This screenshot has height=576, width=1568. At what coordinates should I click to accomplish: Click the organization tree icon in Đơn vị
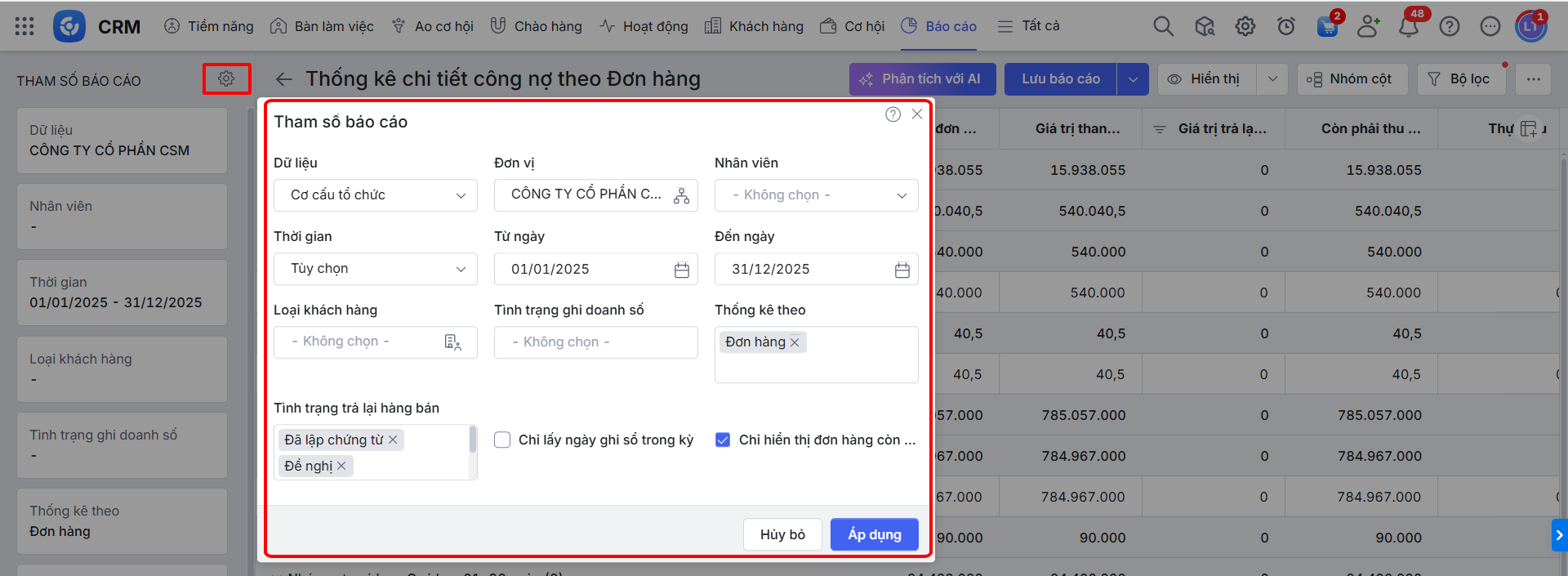(681, 195)
